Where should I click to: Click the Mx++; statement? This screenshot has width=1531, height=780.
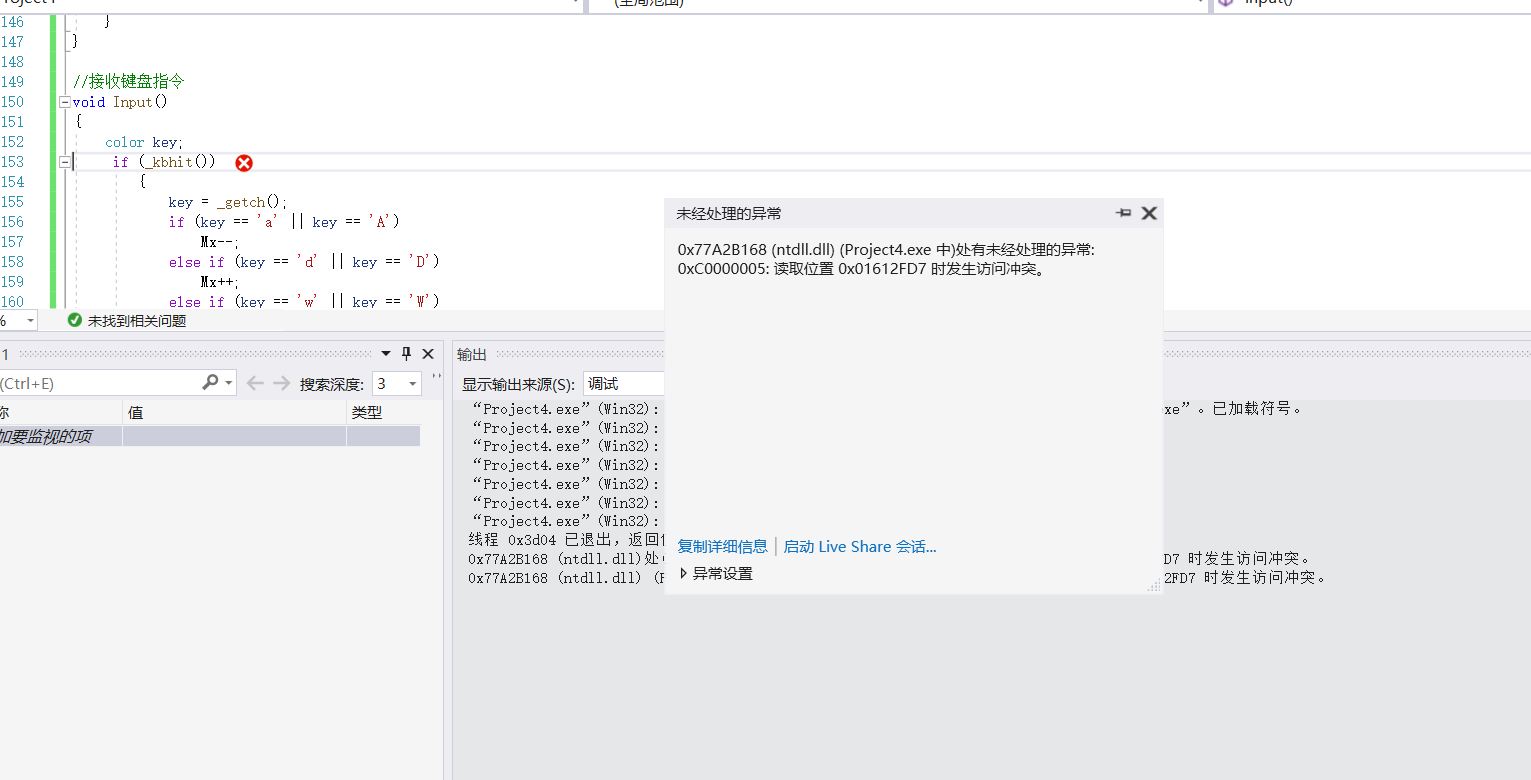(220, 282)
